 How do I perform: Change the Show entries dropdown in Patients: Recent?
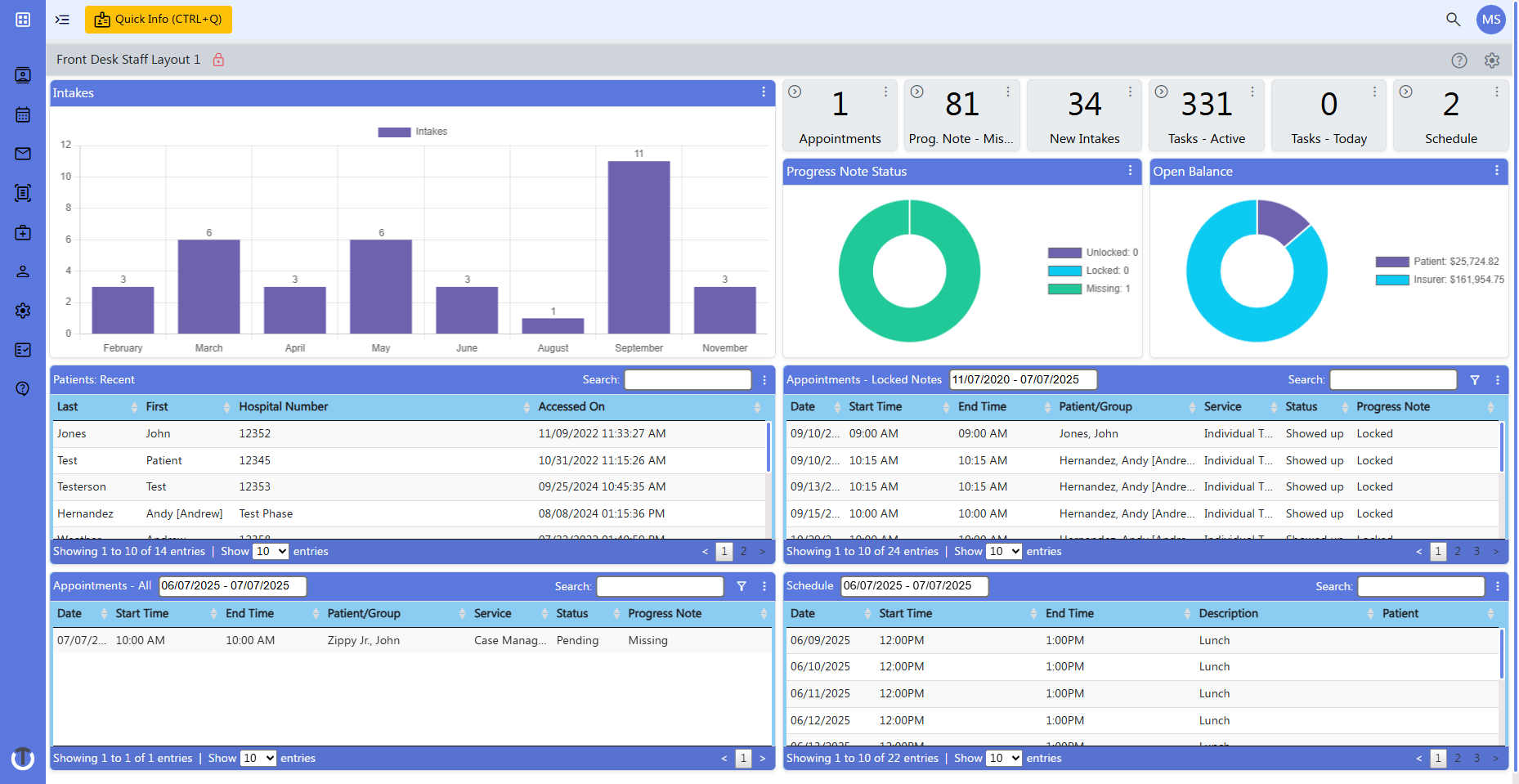pos(271,551)
